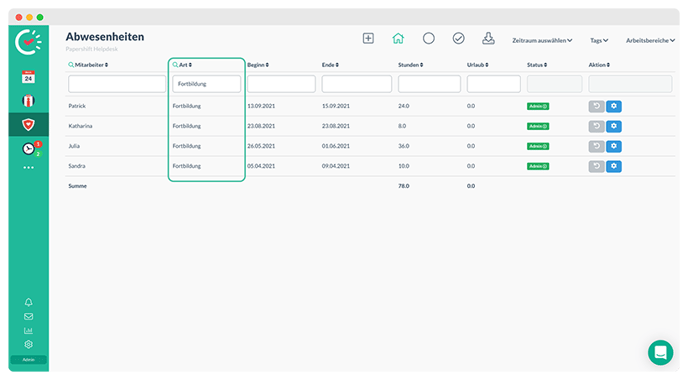Screen dimensions: 688x380
Task: Click the Ende filter input field
Action: point(357,84)
